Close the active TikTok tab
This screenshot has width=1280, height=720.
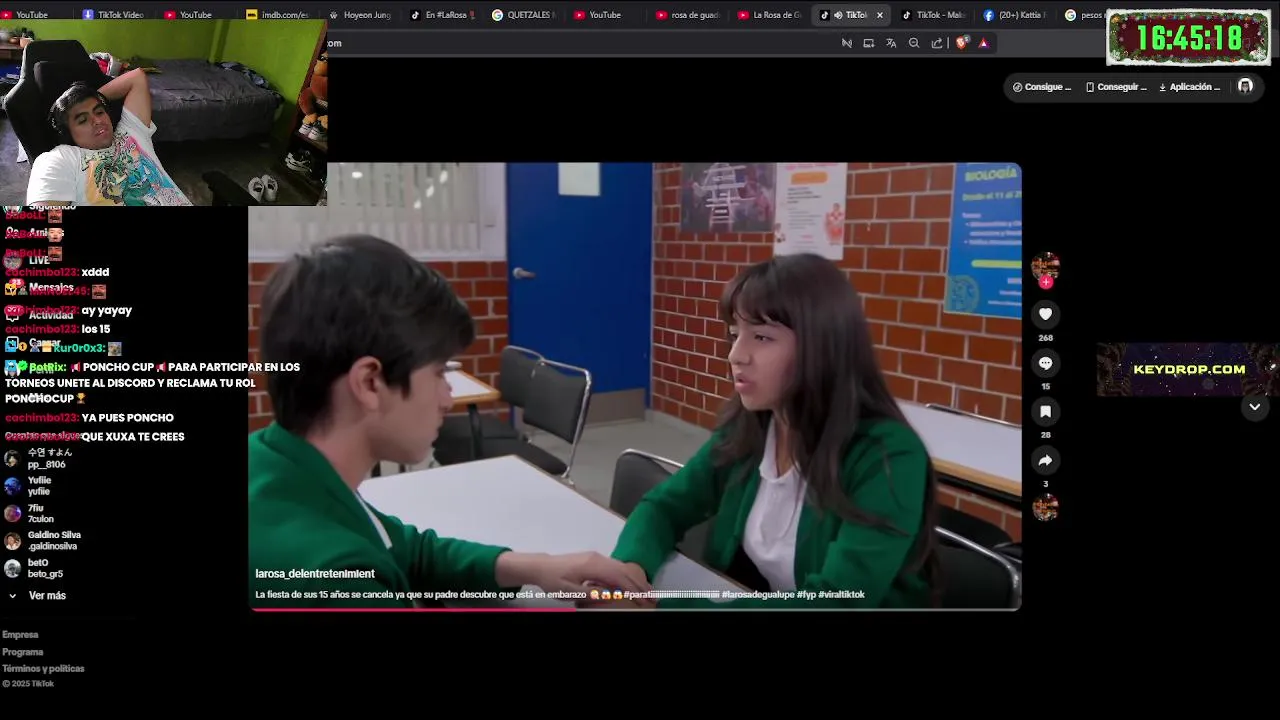tap(880, 15)
